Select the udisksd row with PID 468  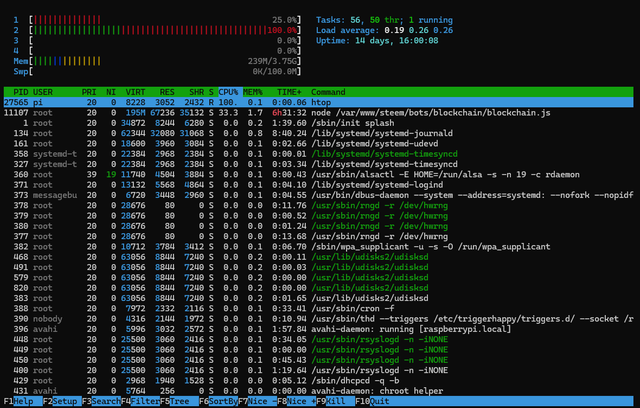[x=318, y=257]
